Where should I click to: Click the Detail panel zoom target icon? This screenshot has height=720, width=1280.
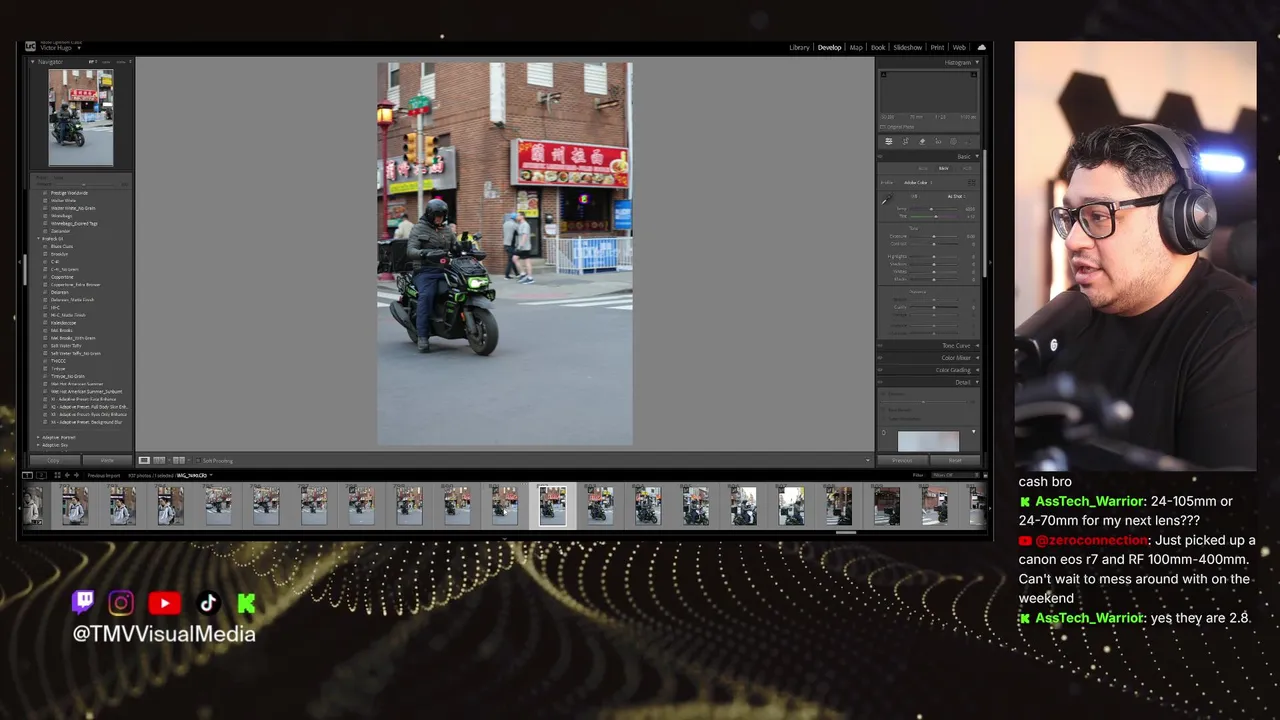click(883, 432)
